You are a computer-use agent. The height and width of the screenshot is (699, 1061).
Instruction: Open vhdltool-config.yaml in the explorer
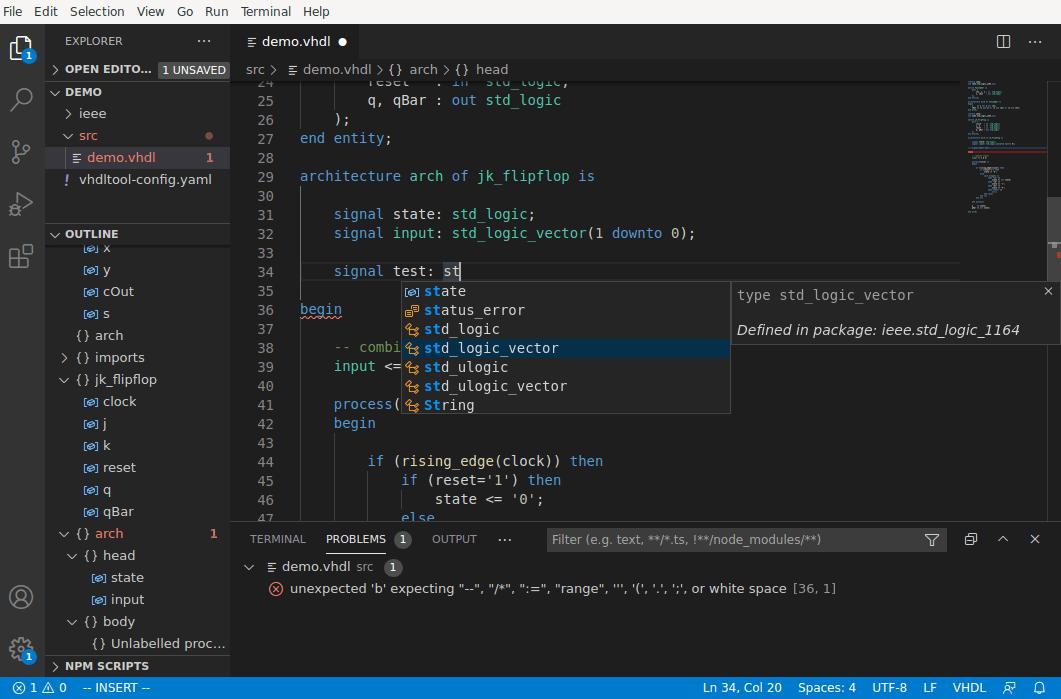point(145,180)
